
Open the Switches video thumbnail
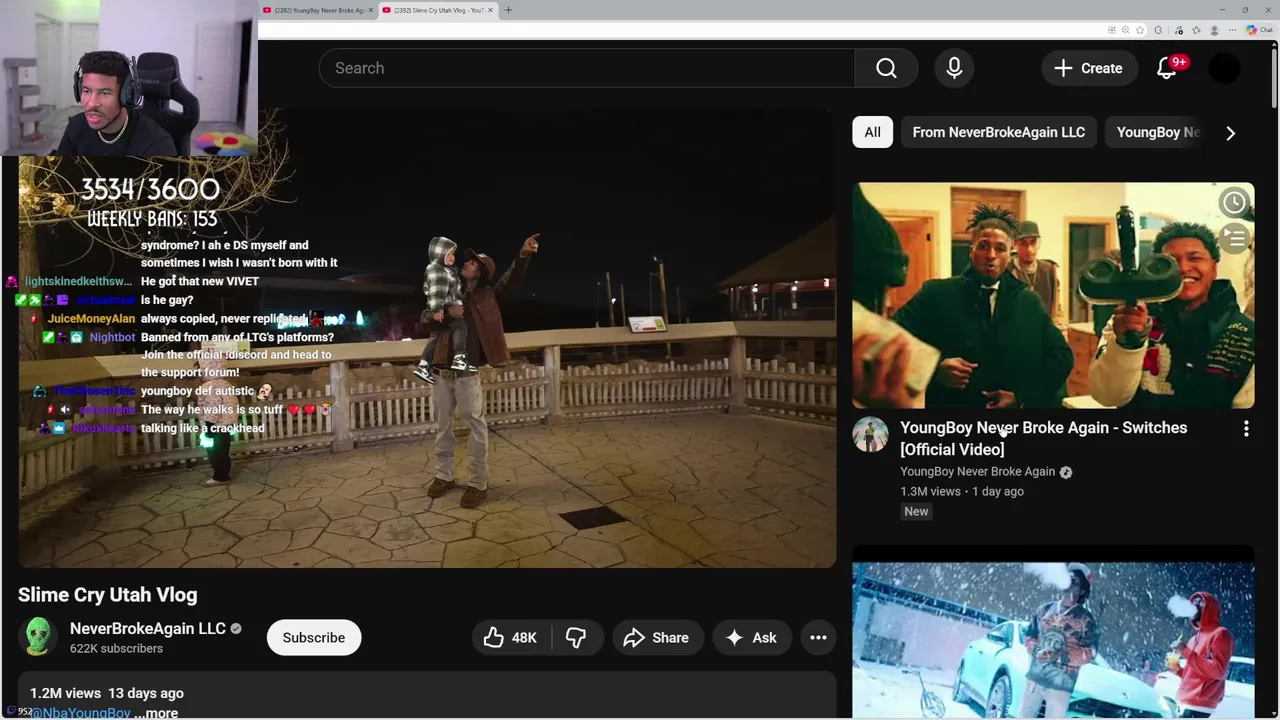pyautogui.click(x=1053, y=295)
